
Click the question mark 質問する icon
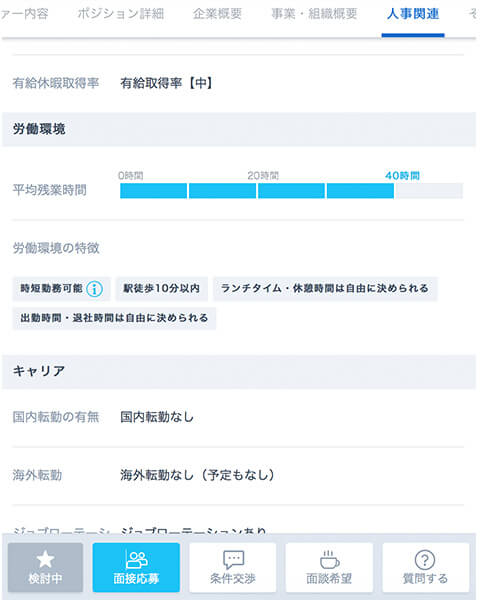tap(425, 560)
